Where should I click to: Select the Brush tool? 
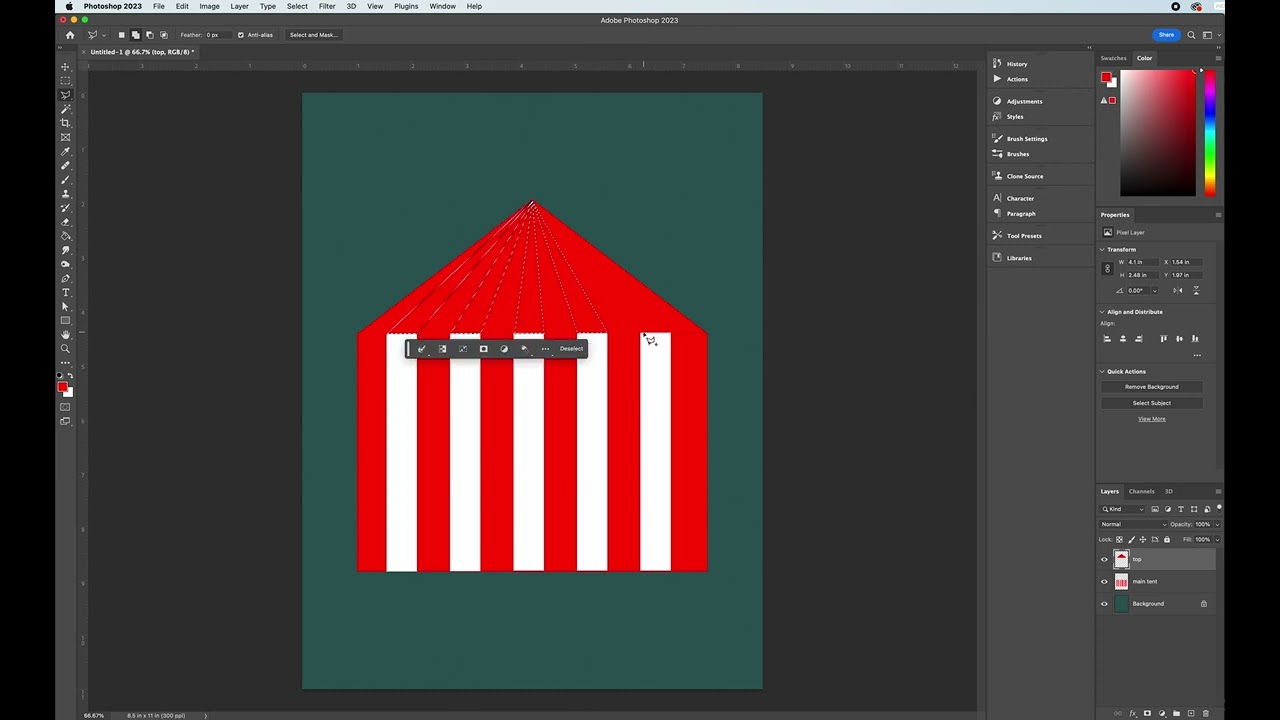coord(66,180)
